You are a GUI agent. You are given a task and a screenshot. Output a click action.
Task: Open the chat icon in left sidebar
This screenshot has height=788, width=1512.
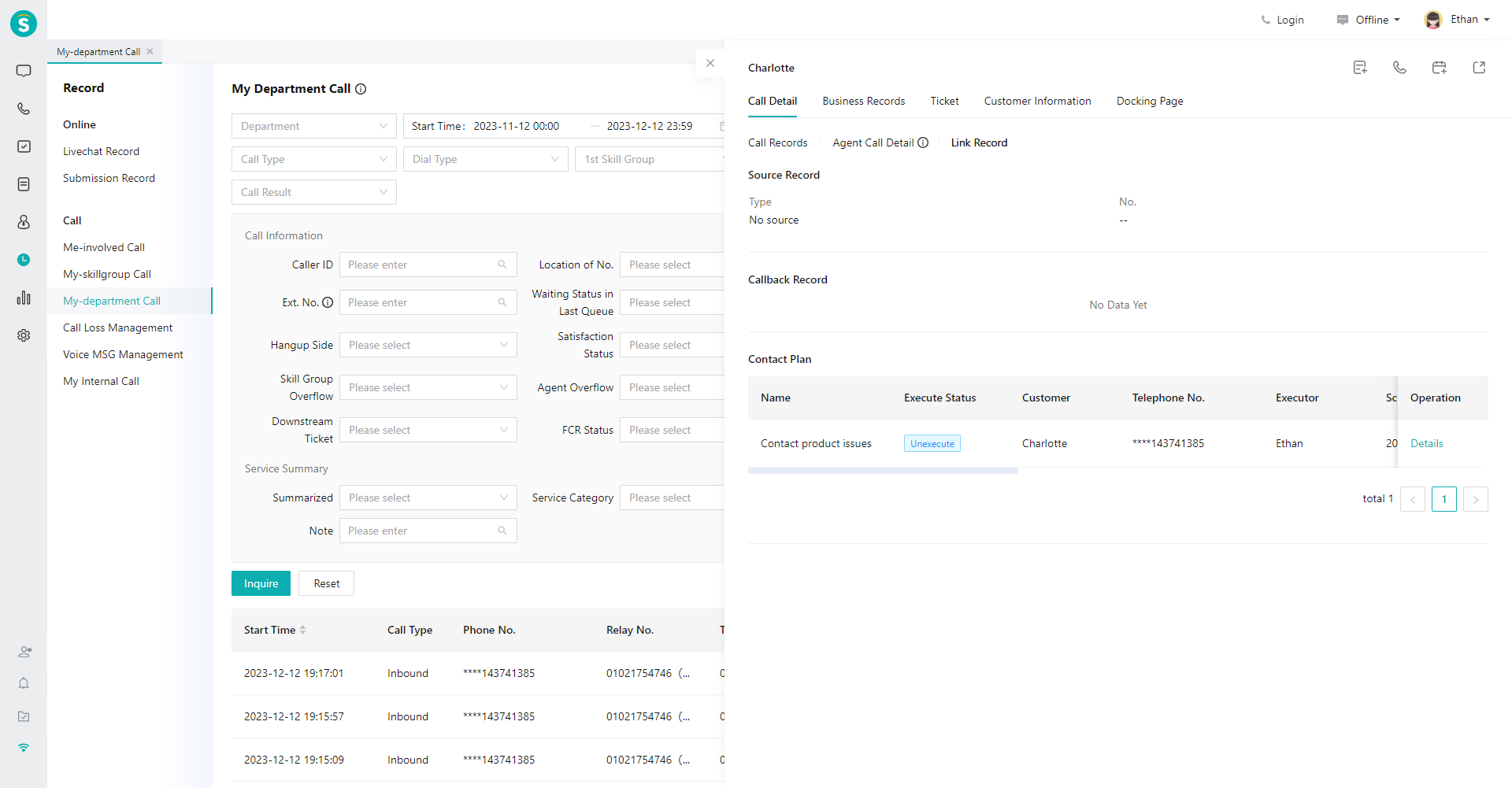tap(24, 71)
